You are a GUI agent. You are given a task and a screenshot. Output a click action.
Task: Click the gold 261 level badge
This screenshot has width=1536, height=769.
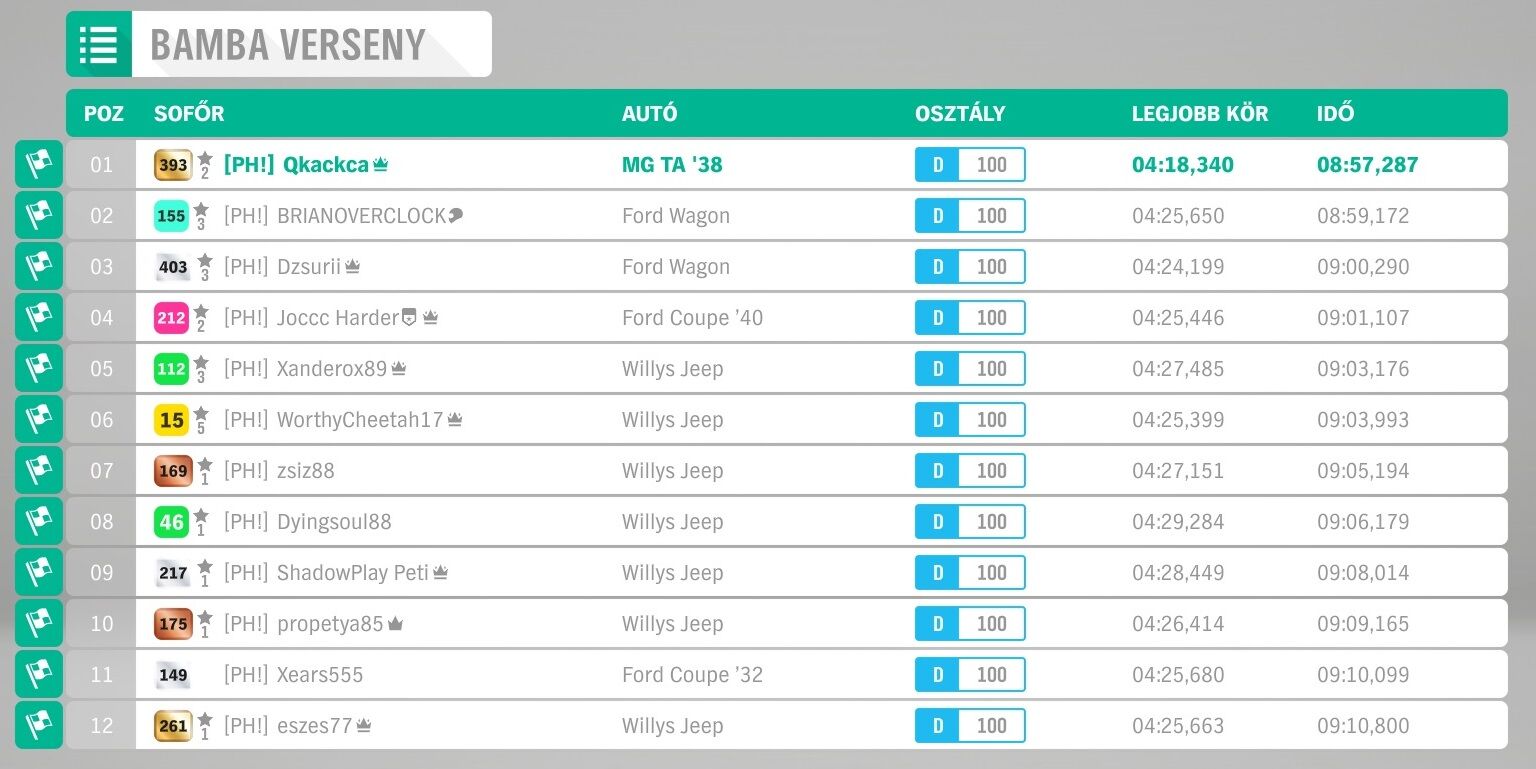click(x=173, y=726)
